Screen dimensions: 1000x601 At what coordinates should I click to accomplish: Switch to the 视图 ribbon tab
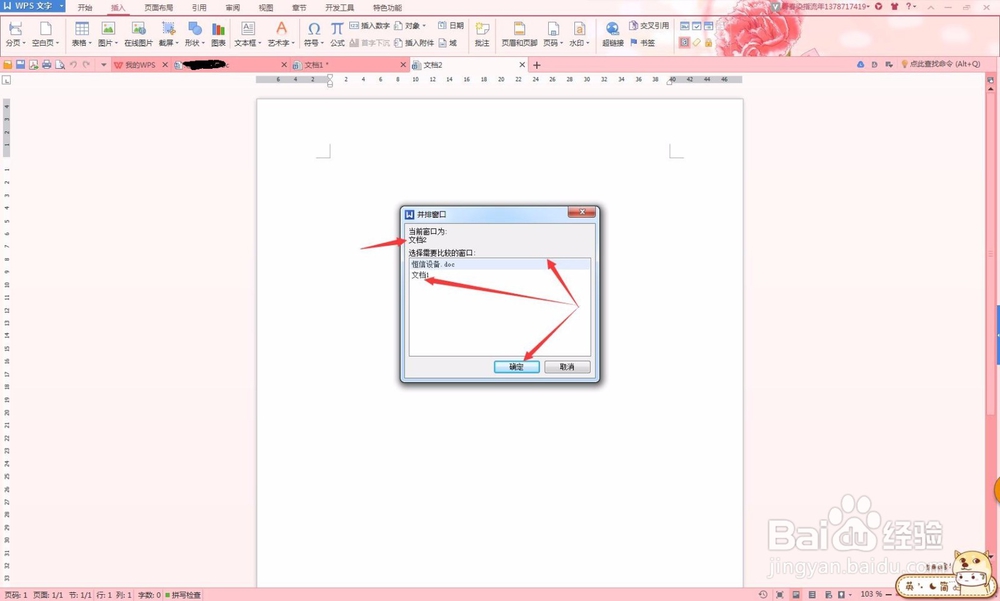266,8
